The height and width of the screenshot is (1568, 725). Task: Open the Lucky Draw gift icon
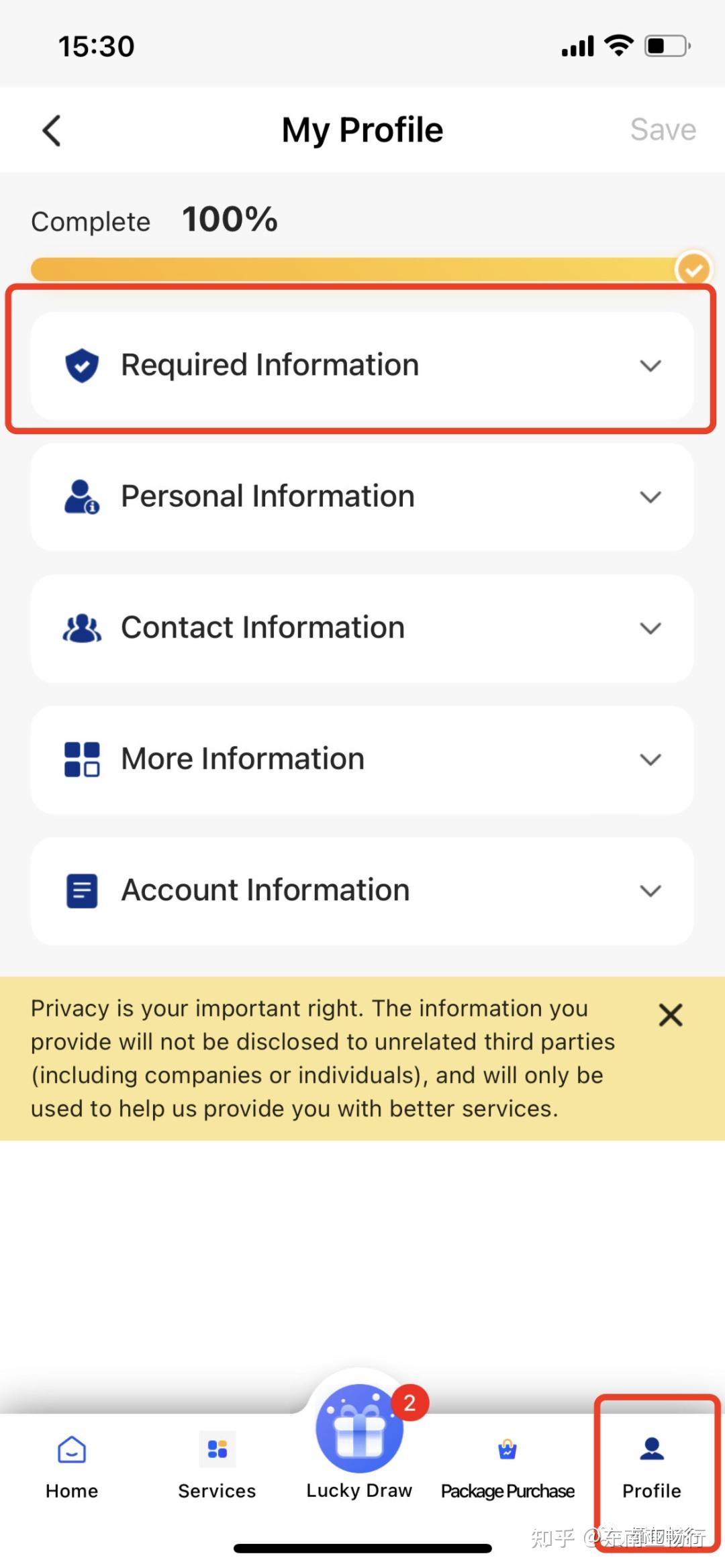coord(360,1429)
